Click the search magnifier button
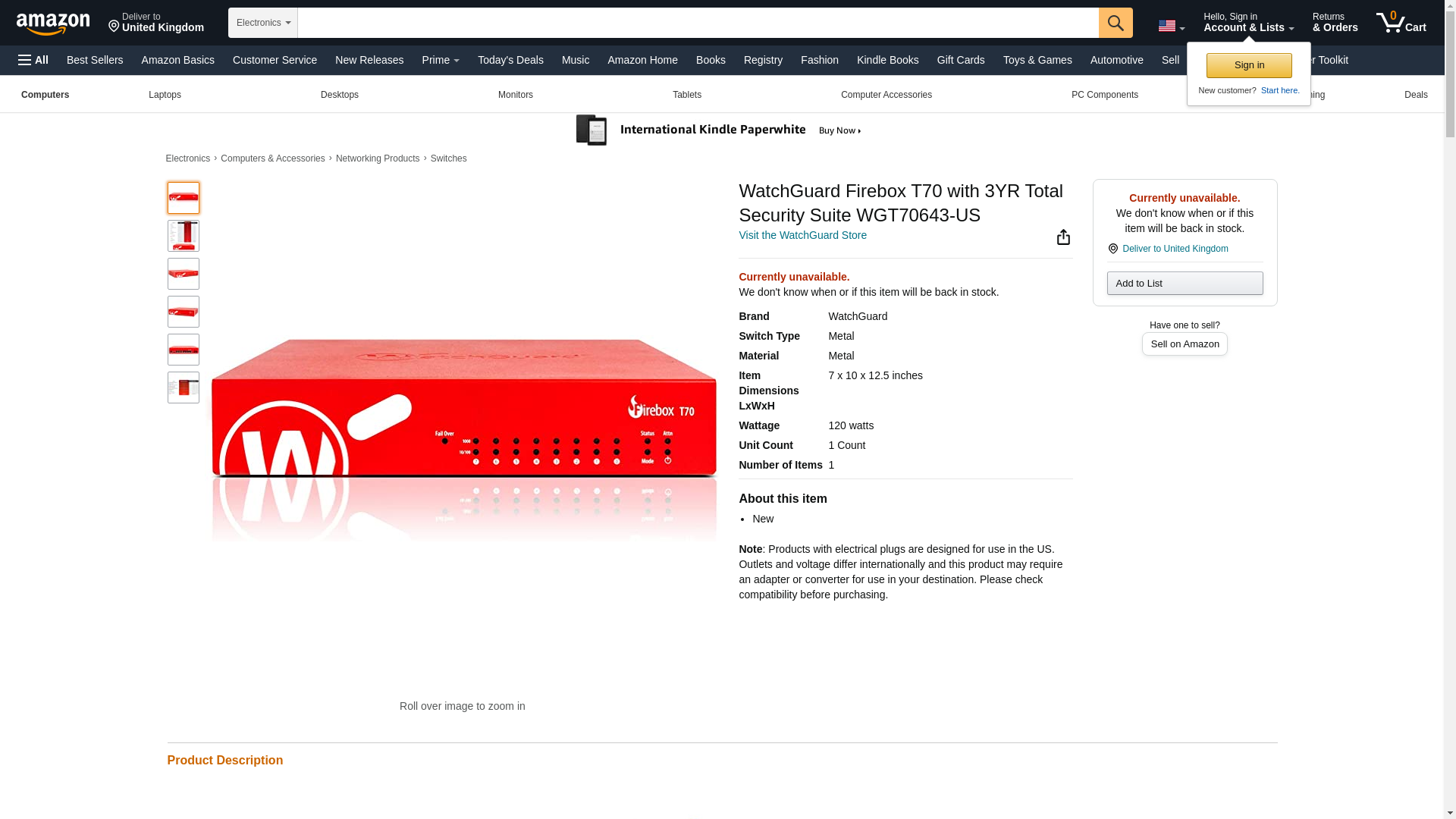The image size is (1456, 819). [1116, 23]
